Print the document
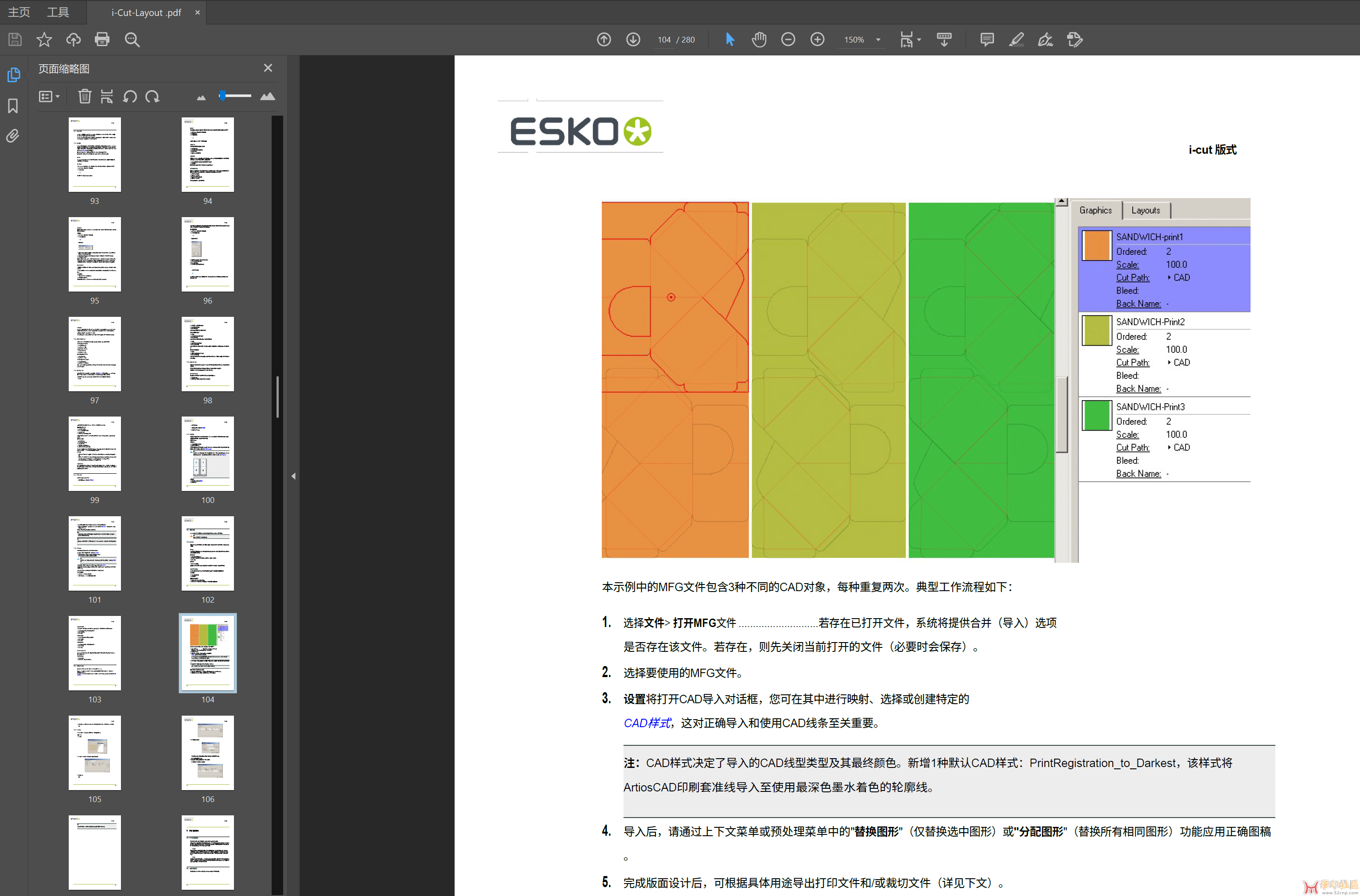 (x=102, y=39)
